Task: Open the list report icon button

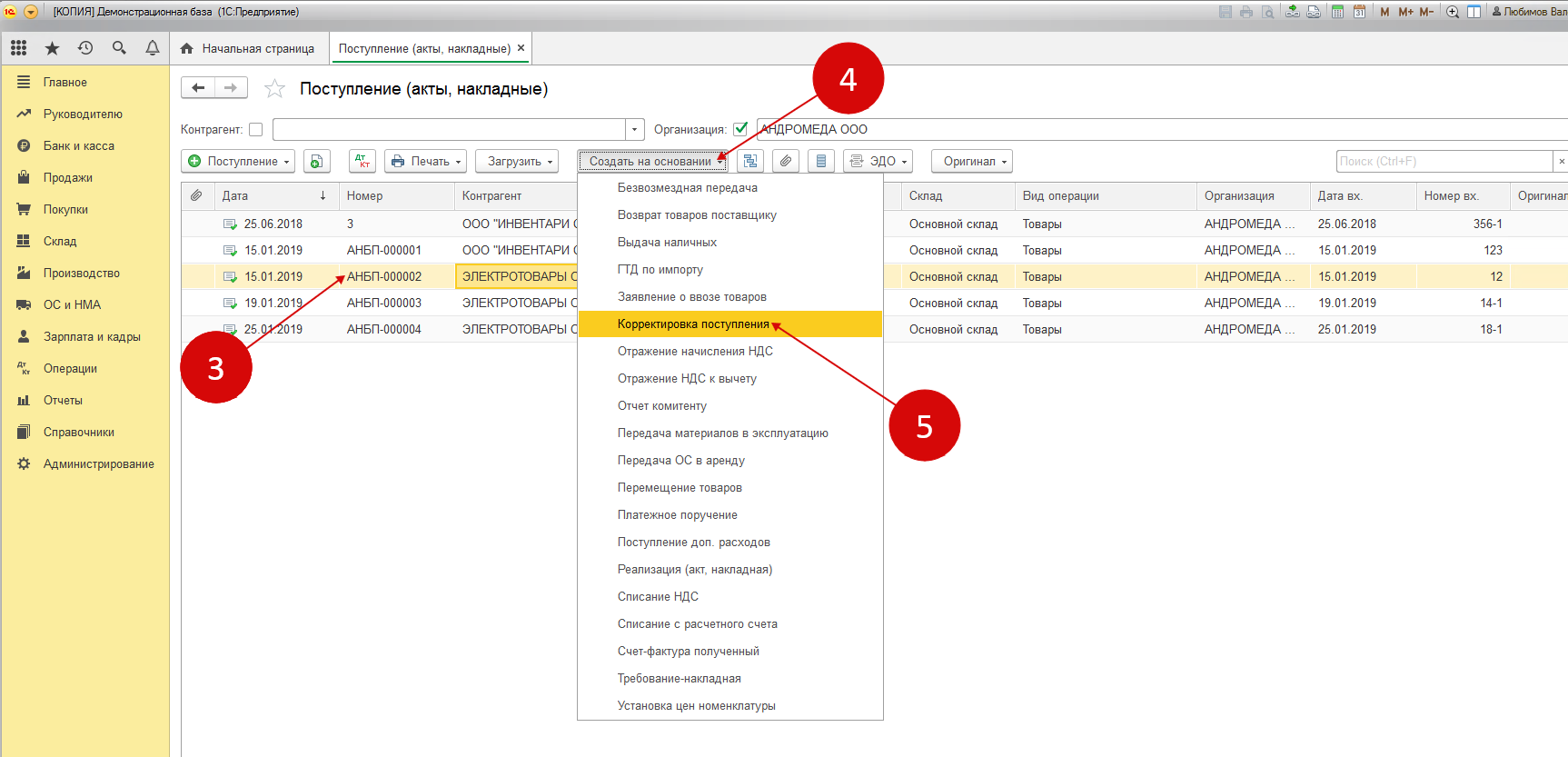Action: tap(821, 161)
